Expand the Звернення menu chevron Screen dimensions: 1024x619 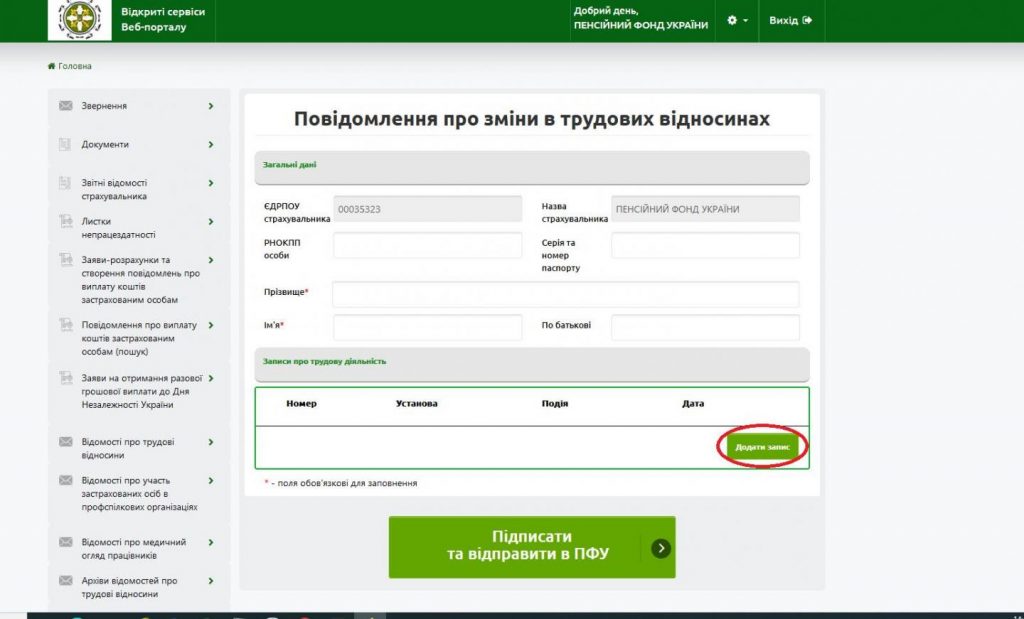211,106
